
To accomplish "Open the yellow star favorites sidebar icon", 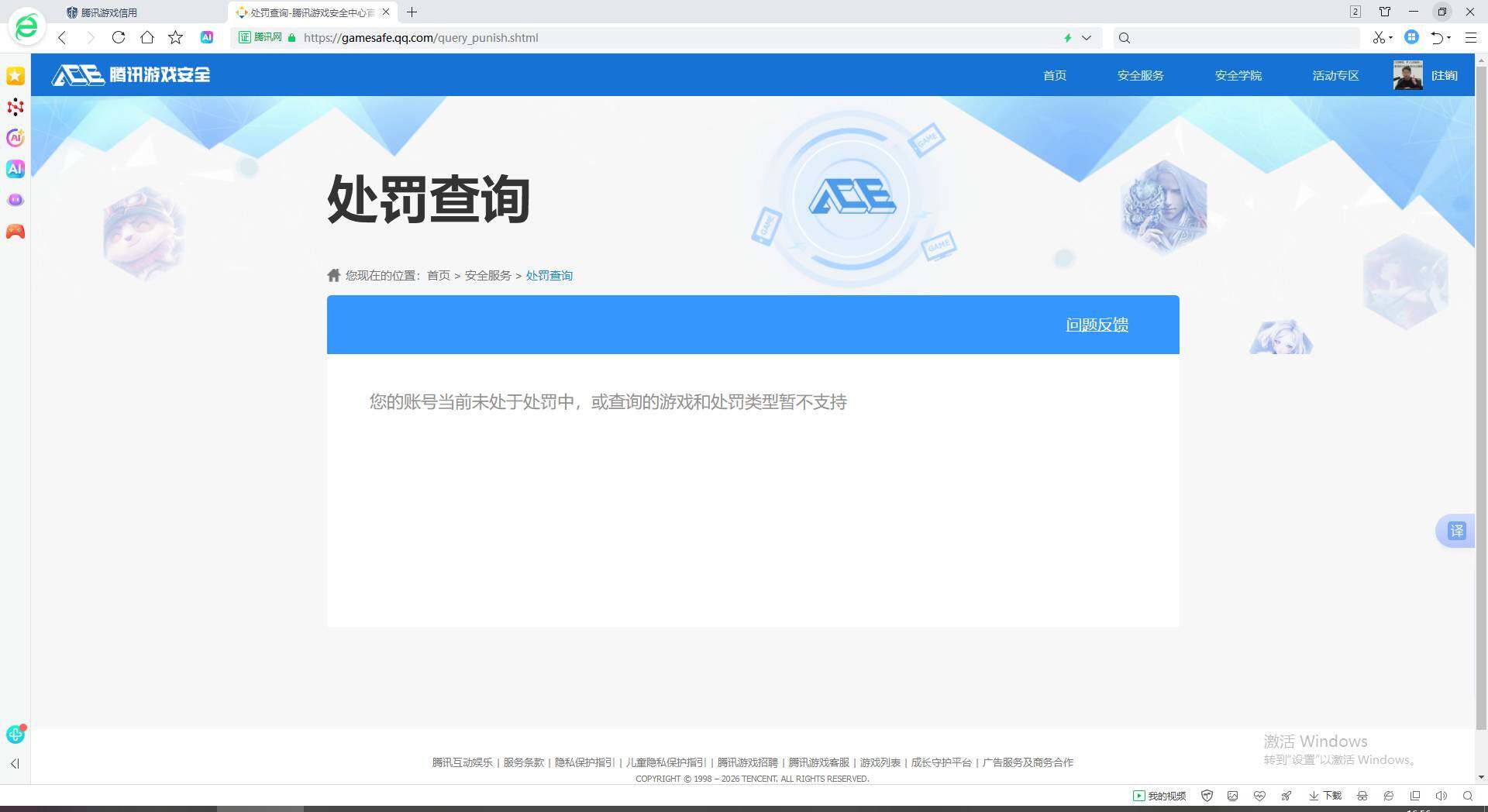I will coord(15,76).
